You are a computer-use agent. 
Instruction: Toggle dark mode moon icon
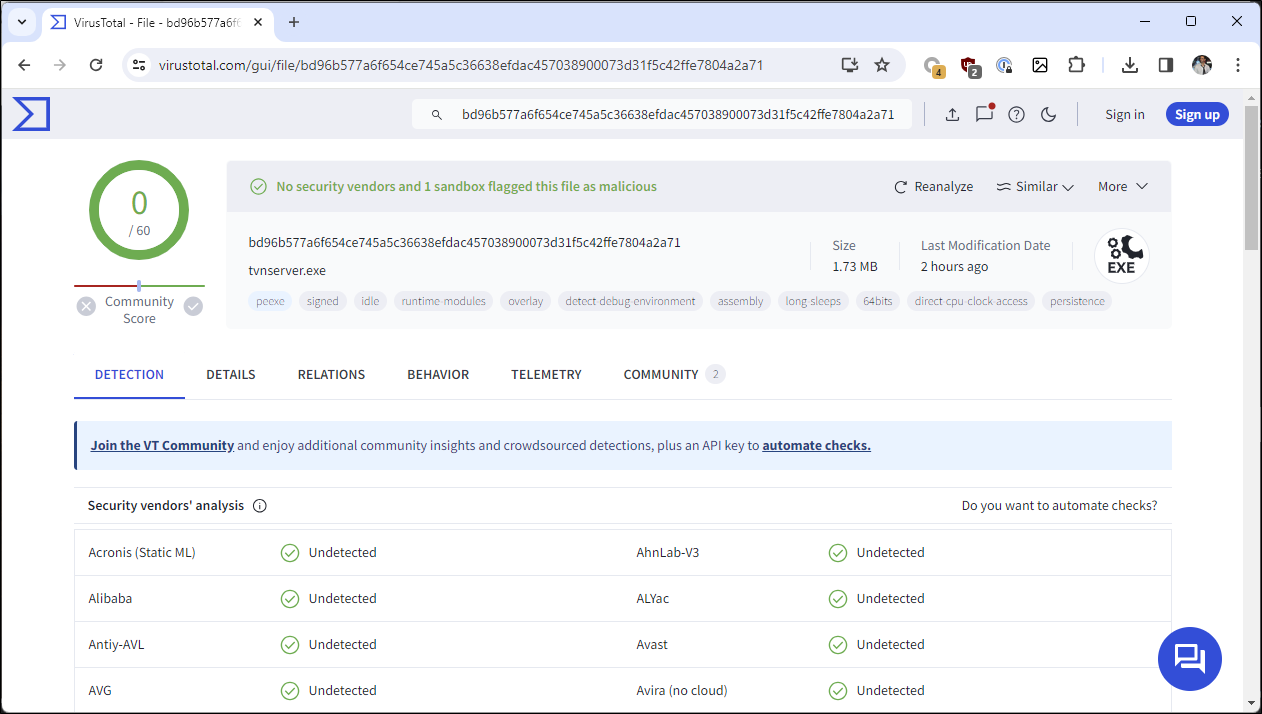[1049, 115]
